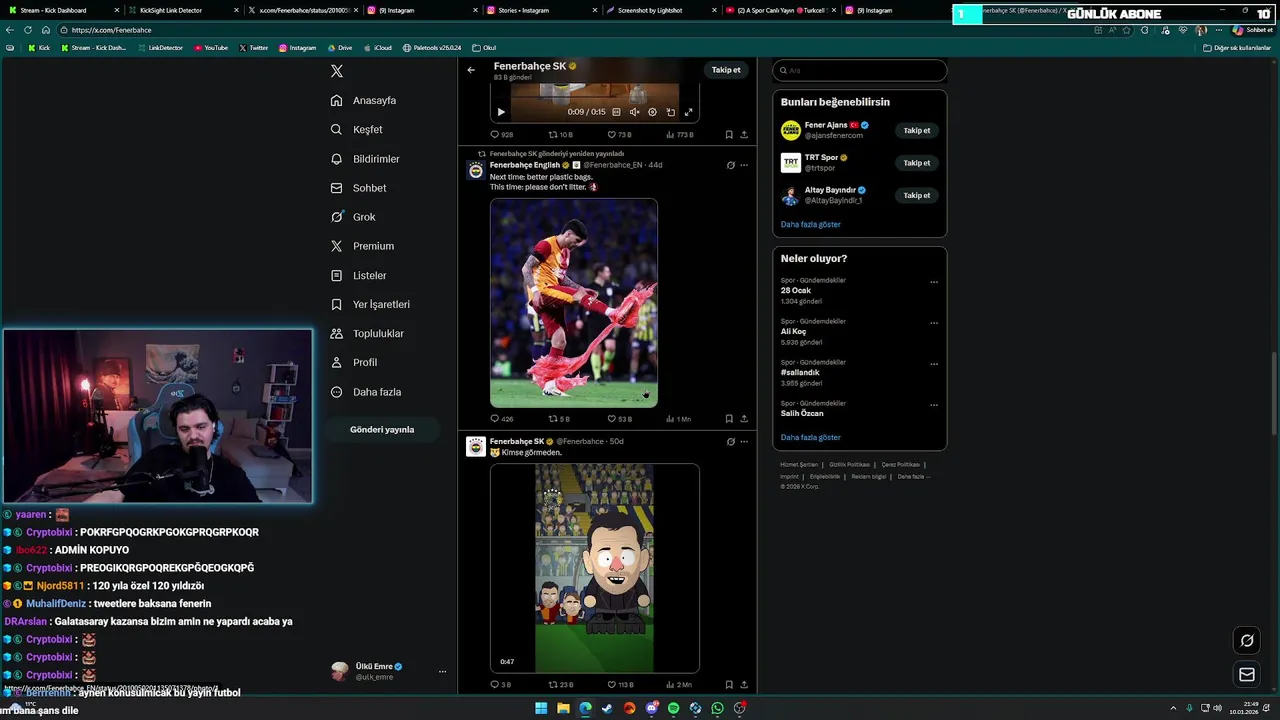Like the plastic bags post with 53 B

click(x=618, y=419)
